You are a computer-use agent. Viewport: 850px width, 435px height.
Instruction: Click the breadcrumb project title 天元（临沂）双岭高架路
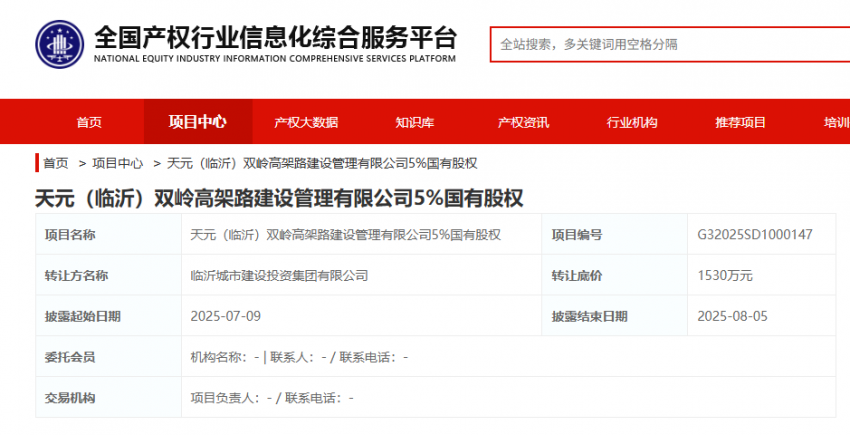click(x=322, y=163)
